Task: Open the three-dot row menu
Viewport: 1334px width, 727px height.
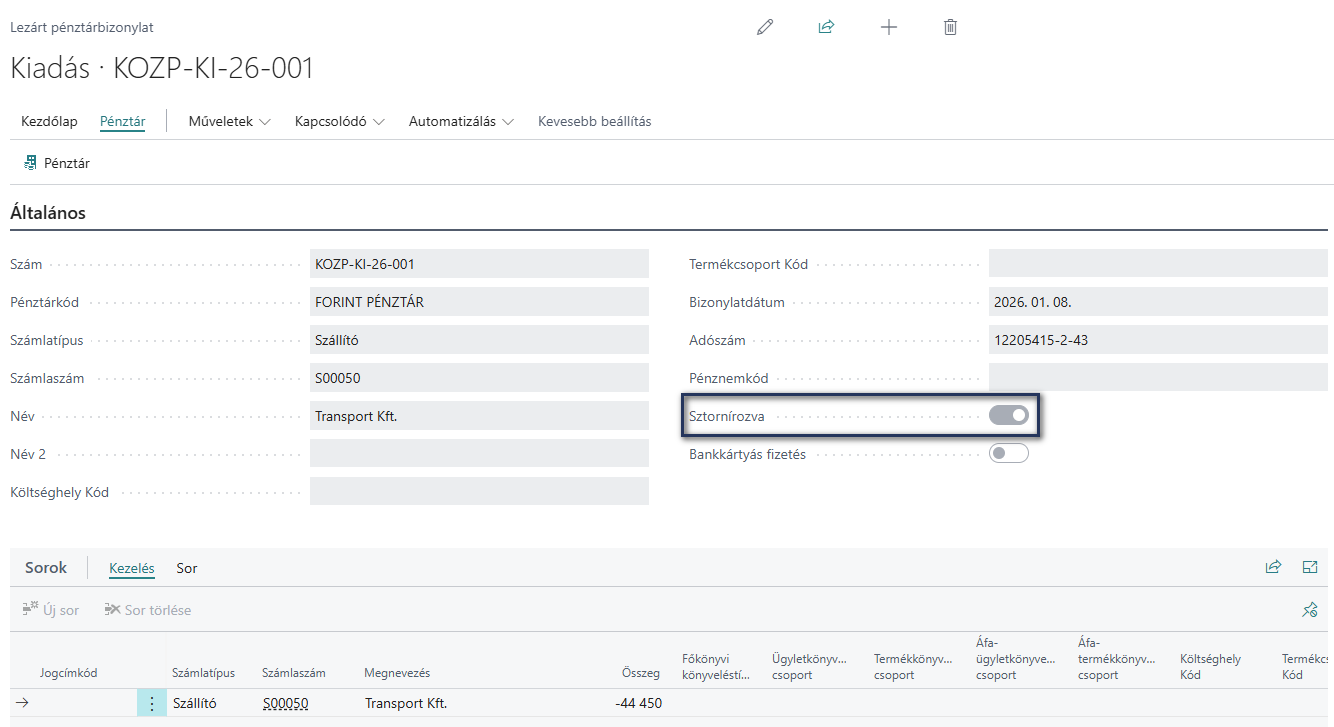Action: click(152, 704)
